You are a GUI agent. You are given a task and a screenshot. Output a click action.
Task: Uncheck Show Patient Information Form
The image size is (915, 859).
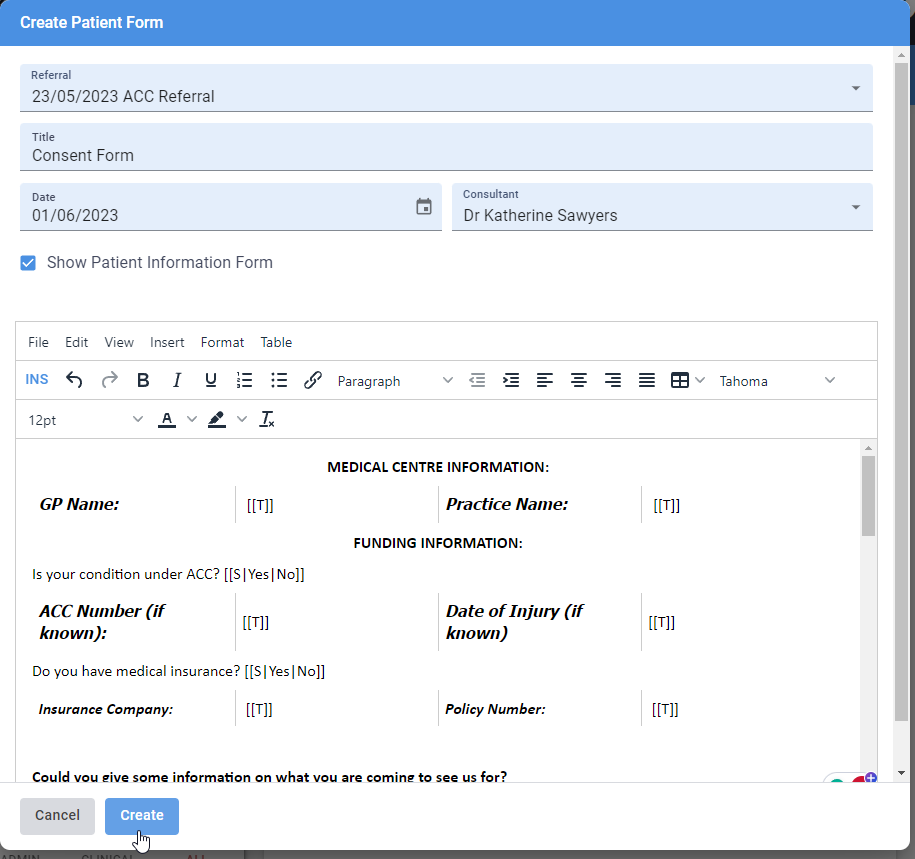click(28, 262)
